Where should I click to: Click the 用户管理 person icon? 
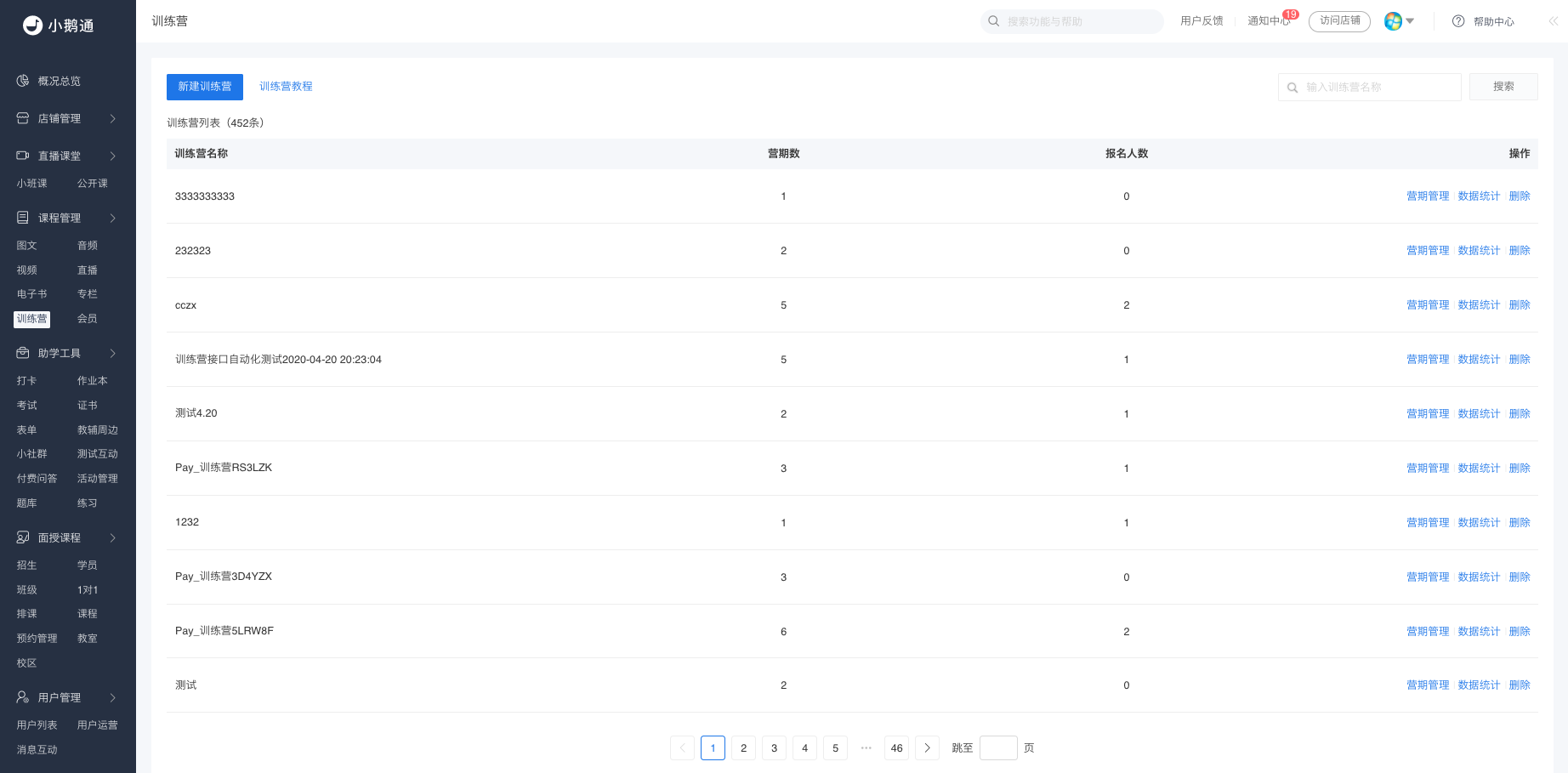(23, 697)
